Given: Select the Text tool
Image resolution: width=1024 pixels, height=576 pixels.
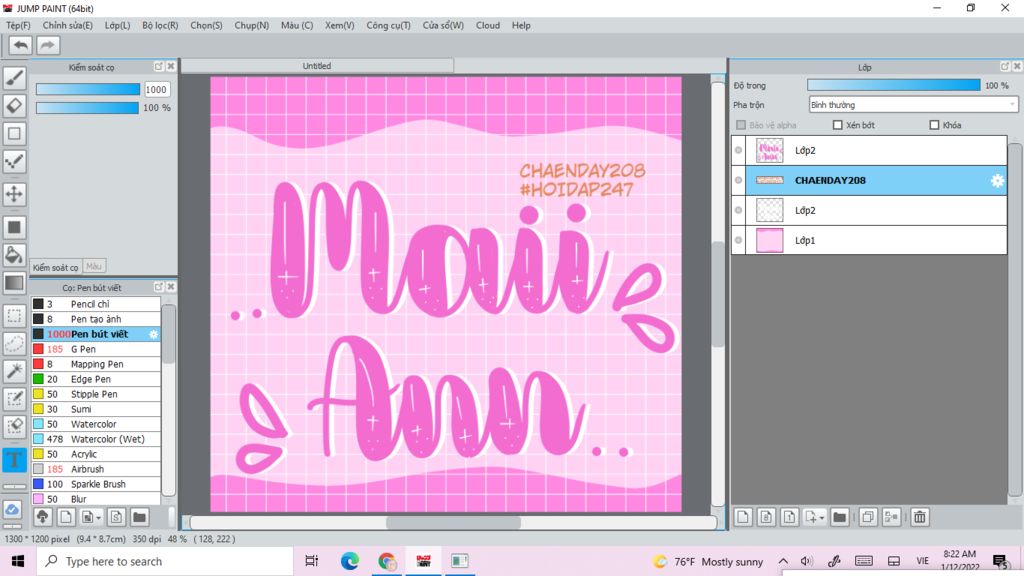Looking at the screenshot, I should pyautogui.click(x=14, y=459).
